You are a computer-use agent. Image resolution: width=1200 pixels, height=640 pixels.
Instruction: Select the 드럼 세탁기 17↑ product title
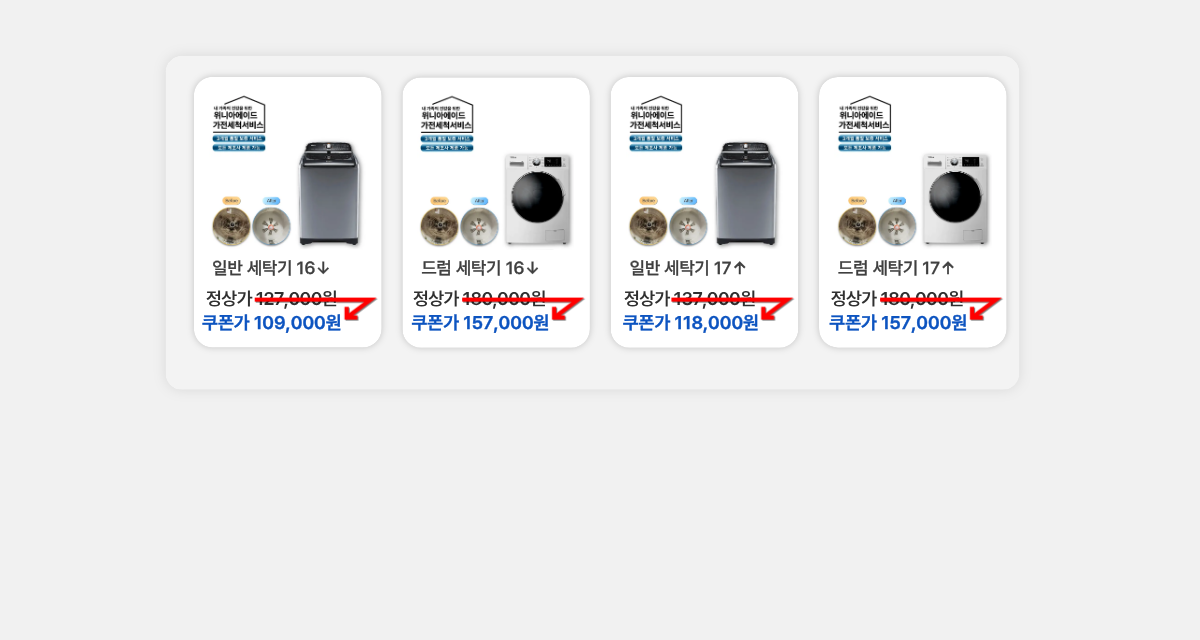click(896, 268)
